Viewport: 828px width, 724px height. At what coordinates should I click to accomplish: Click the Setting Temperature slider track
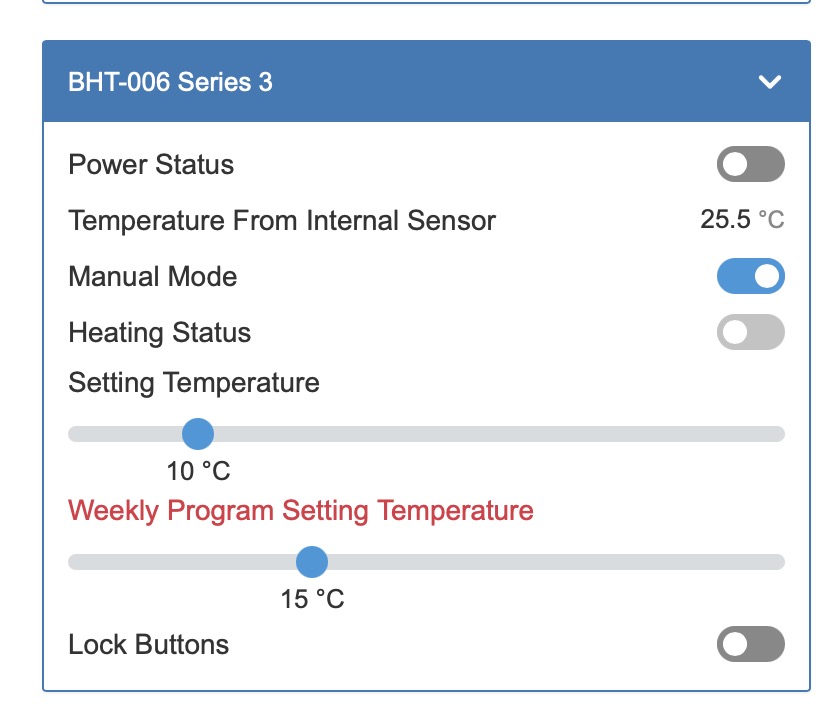coord(500,434)
